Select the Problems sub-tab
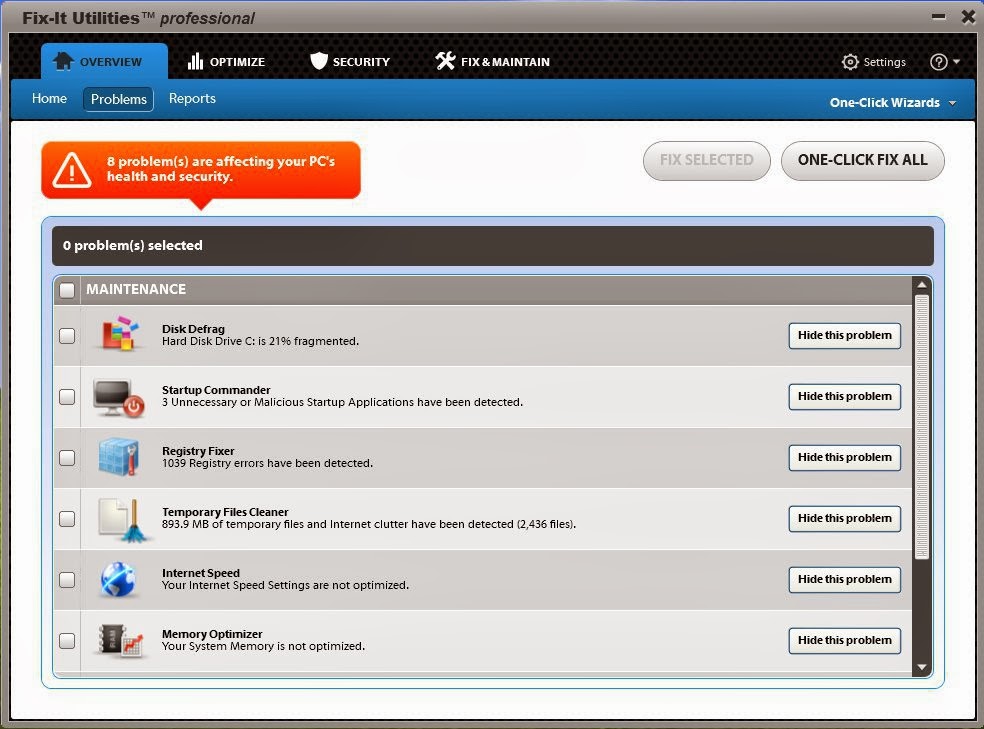The image size is (984, 729). tap(119, 99)
